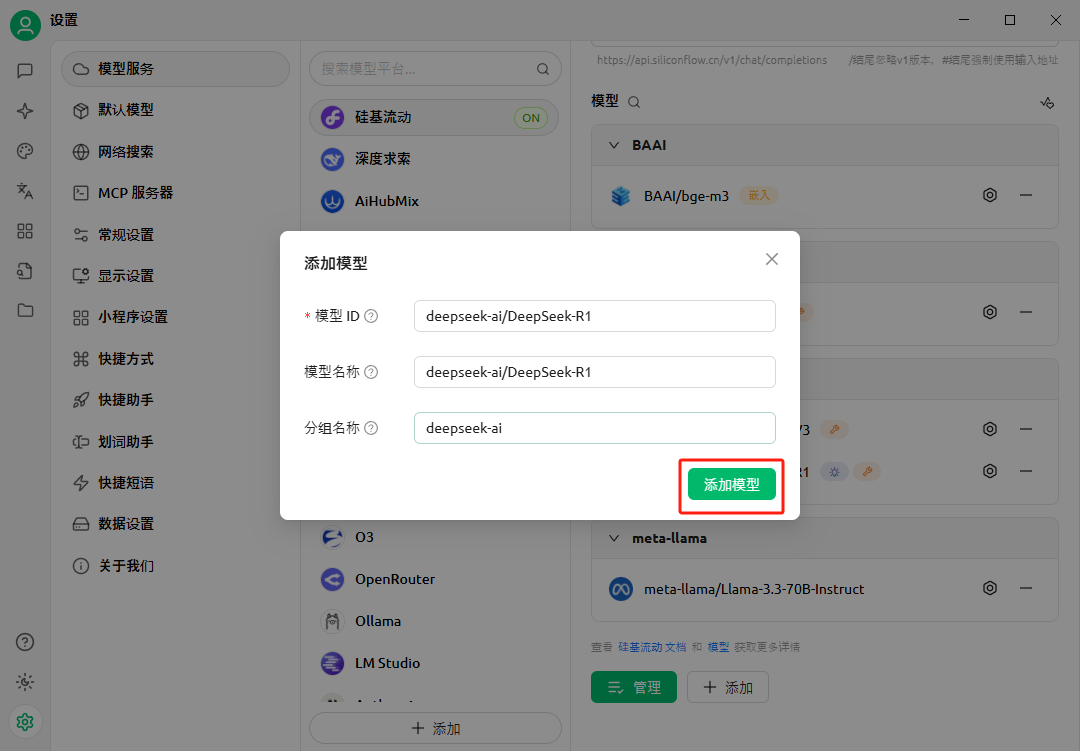
Task: Click search icon next to 模型 heading
Action: pos(634,103)
